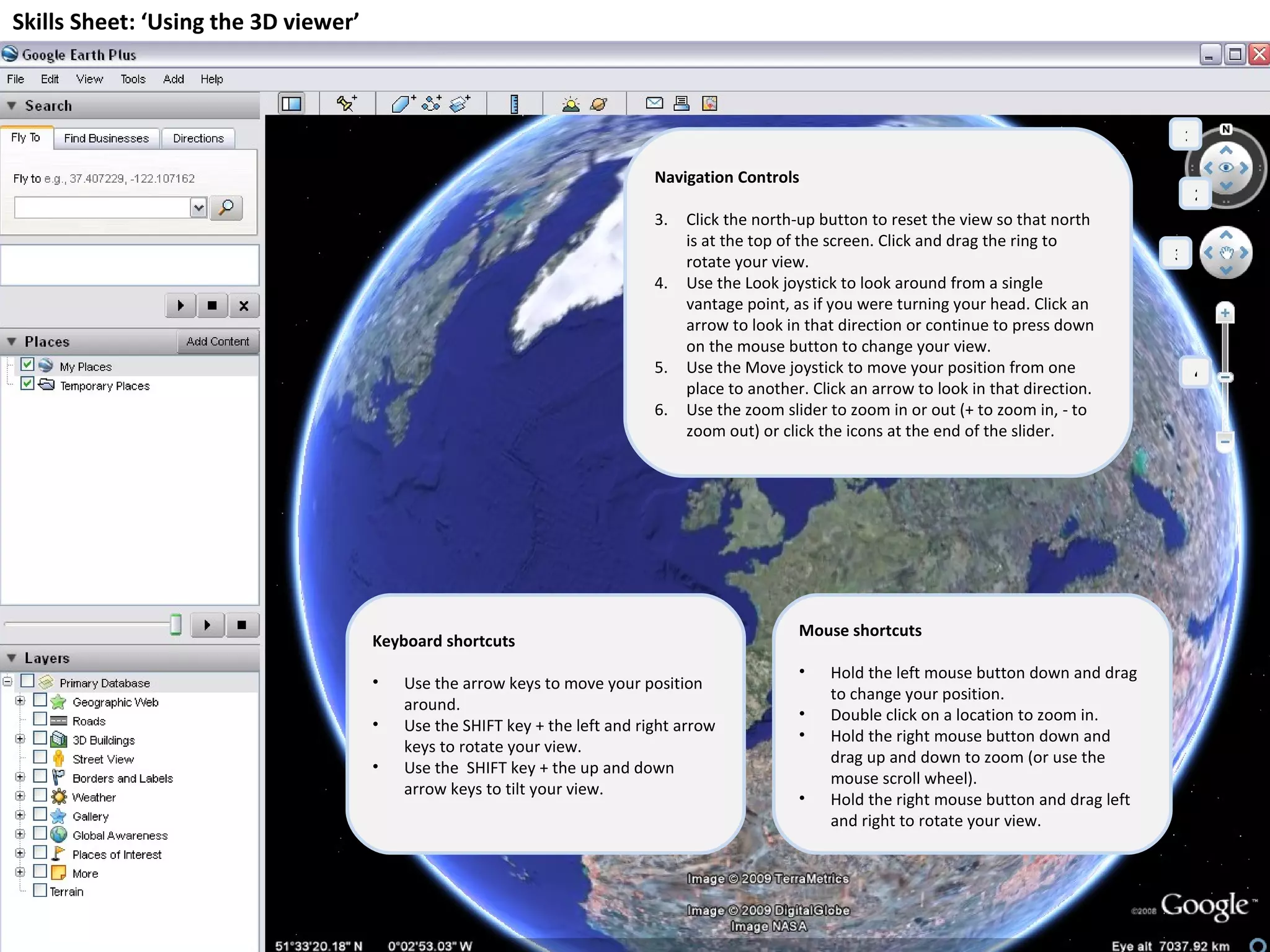Screen dimensions: 1270x952
Task: Enable the Primary Database checkbox
Action: click(27, 681)
